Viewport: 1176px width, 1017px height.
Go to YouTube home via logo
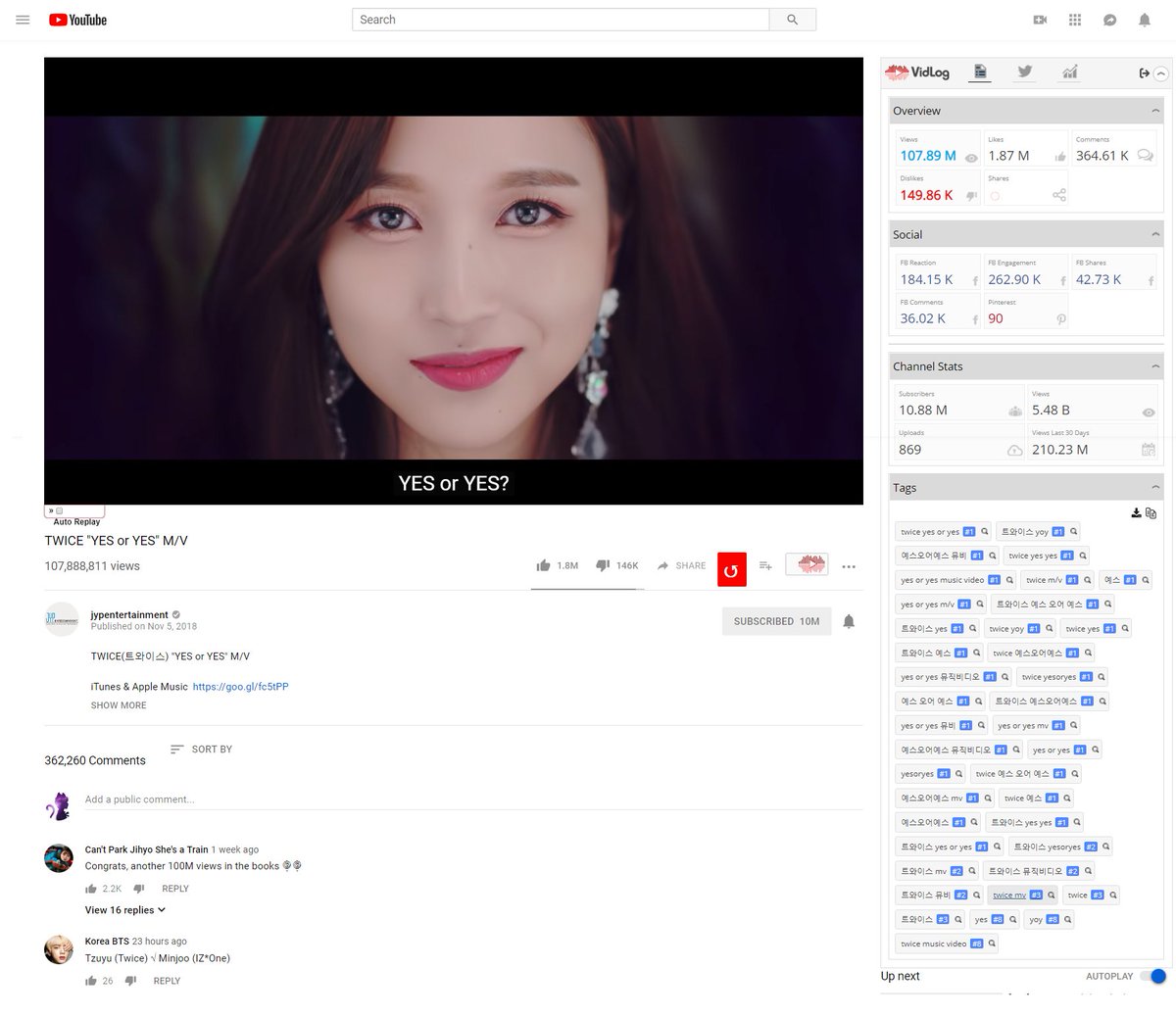(x=77, y=20)
